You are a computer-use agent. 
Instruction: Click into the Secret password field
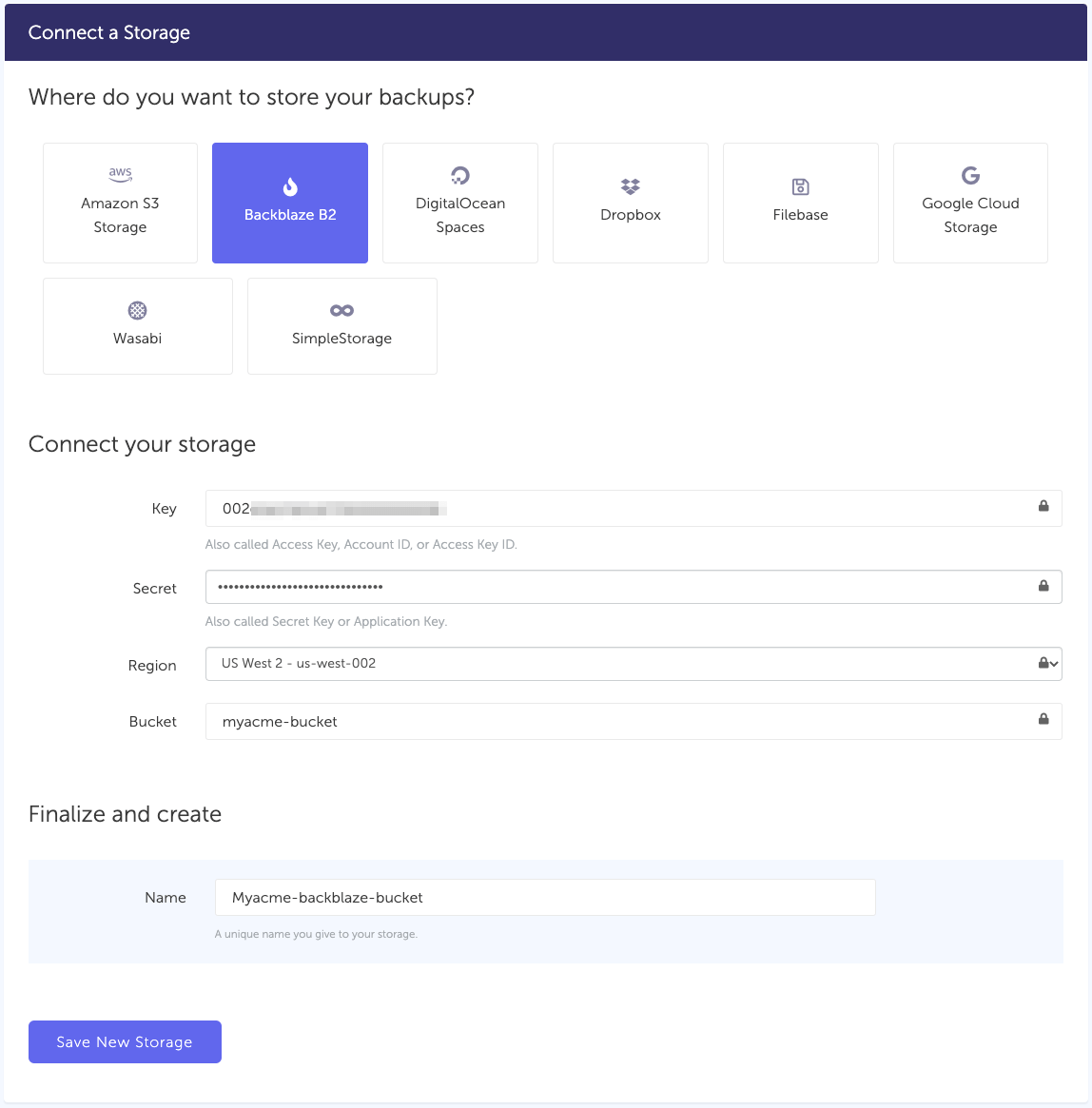point(618,587)
